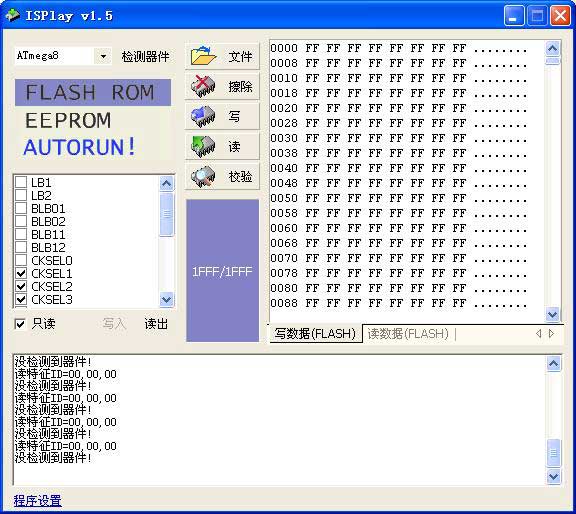Click hex view scroll down arrow
Image resolution: width=576 pixels, height=514 pixels.
[553, 314]
